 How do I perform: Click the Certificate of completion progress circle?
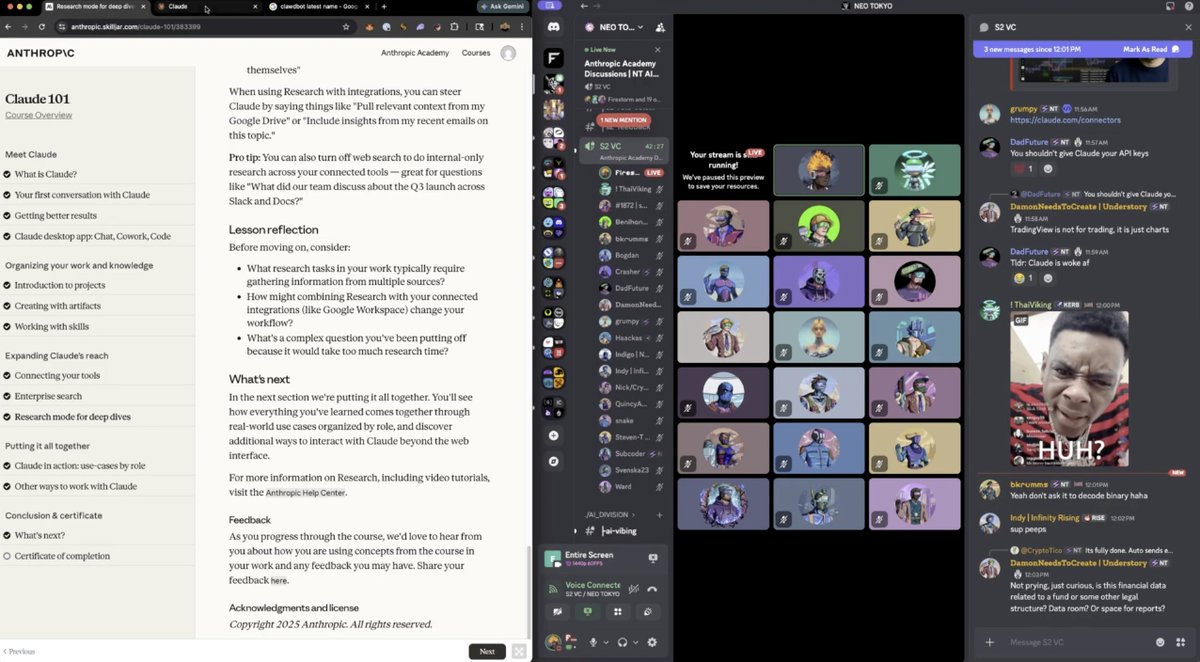[7, 556]
